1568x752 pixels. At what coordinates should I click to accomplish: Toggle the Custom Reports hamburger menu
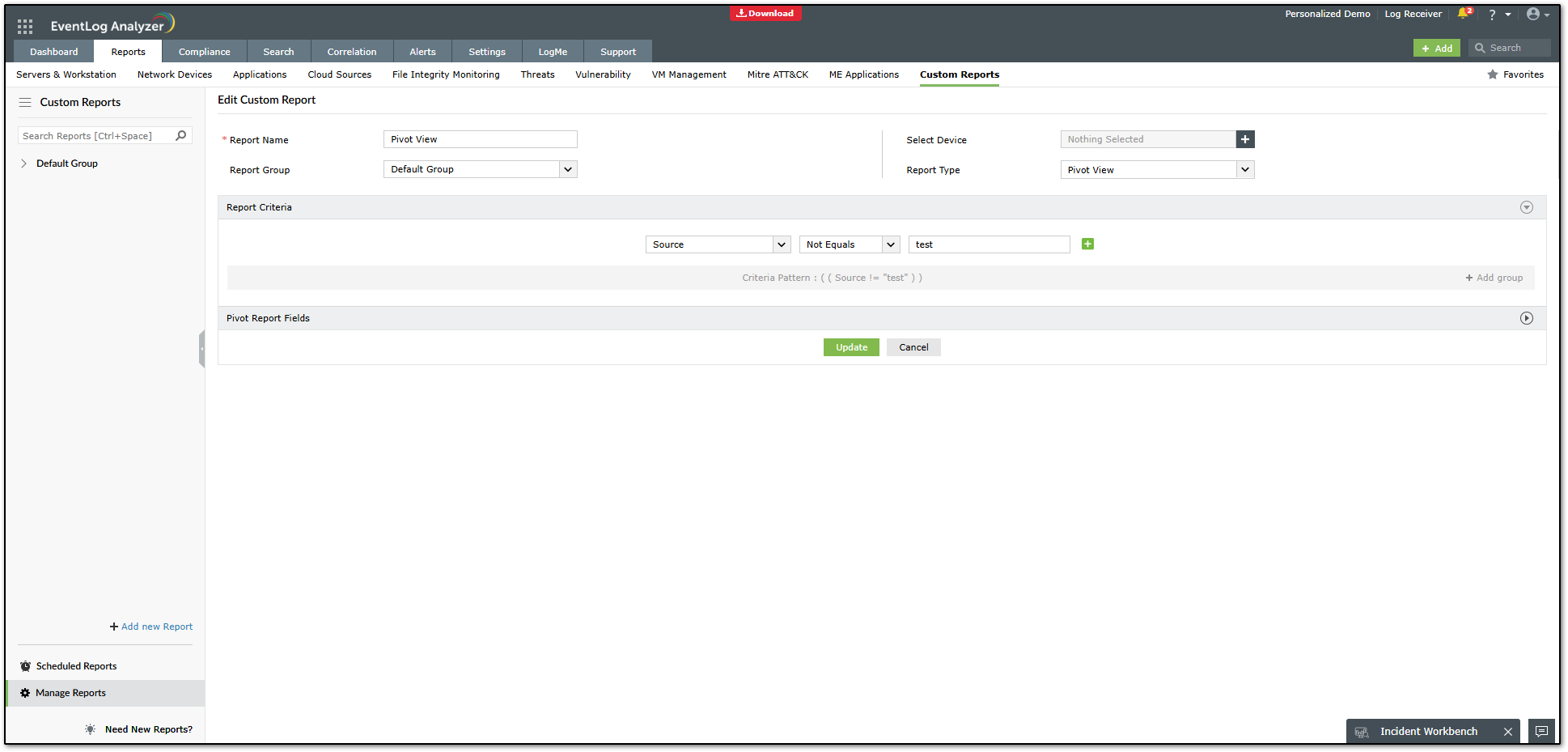click(25, 103)
